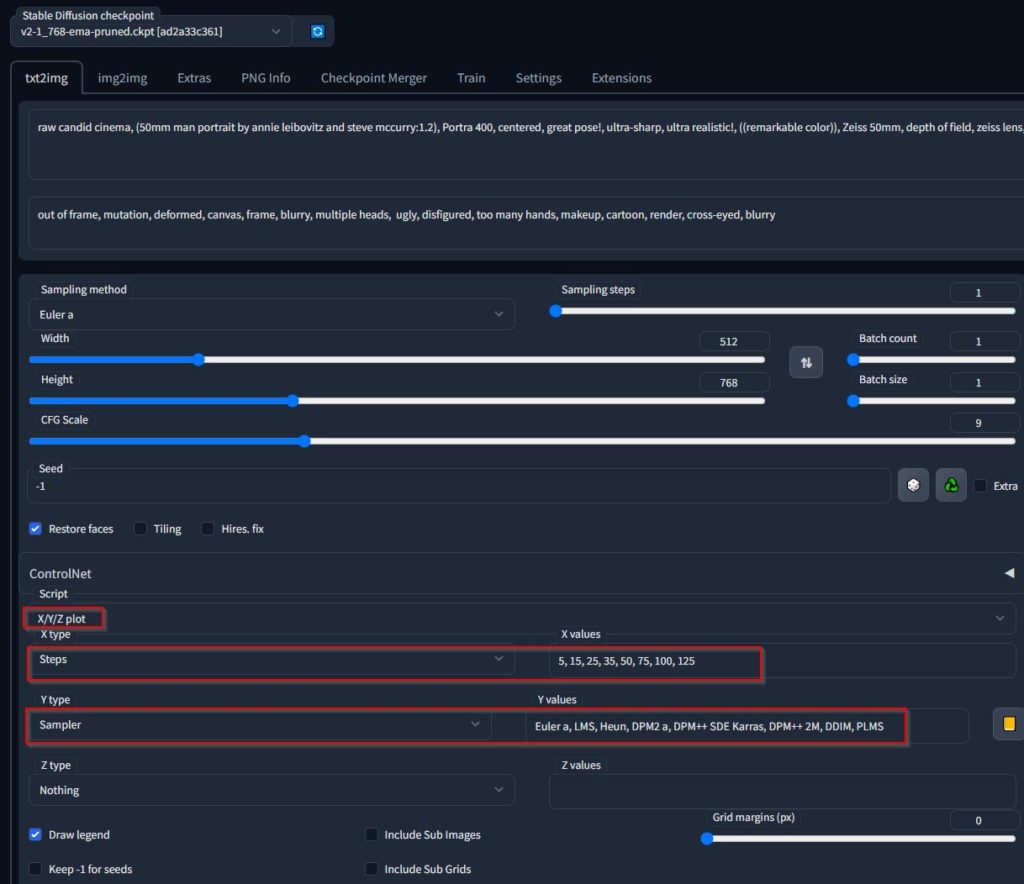
Task: Click the refresh checkpoint list icon
Action: pyautogui.click(x=317, y=31)
